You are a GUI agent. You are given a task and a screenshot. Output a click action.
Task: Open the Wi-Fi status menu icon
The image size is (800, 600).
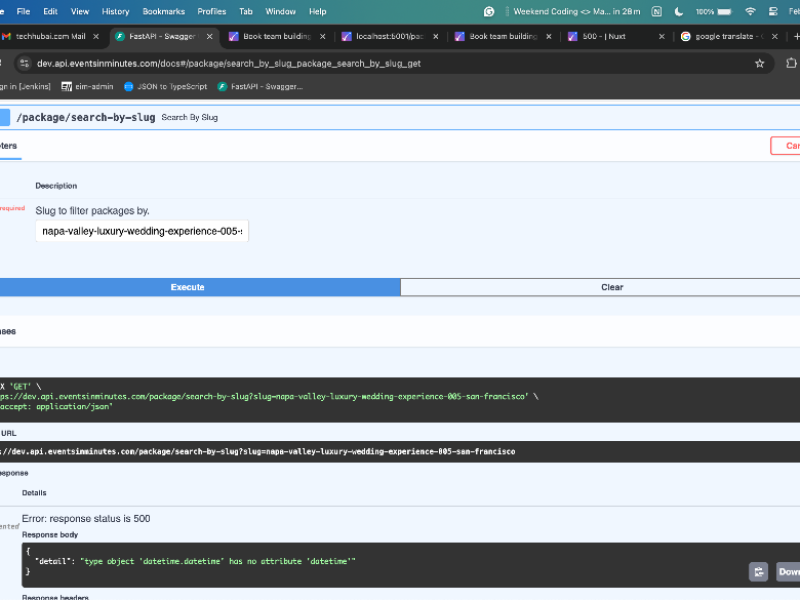coord(750,11)
